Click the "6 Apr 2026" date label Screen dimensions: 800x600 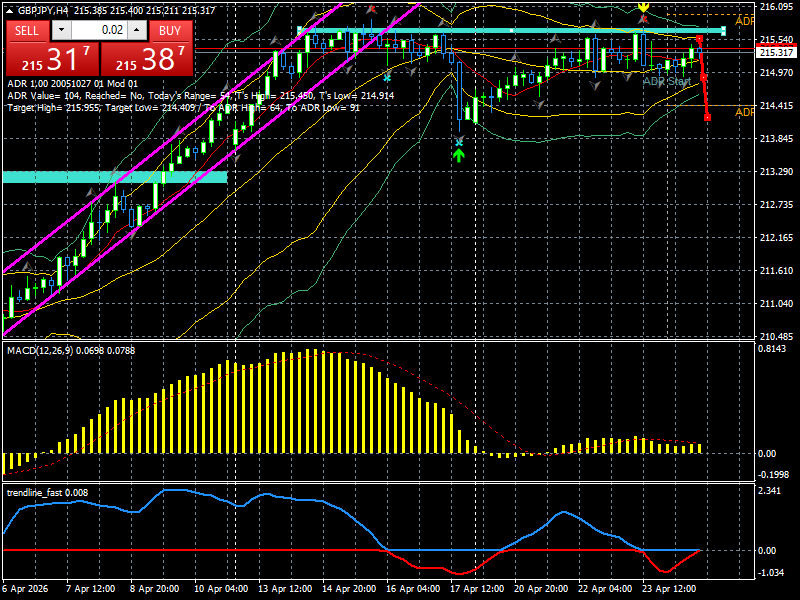[x=26, y=589]
